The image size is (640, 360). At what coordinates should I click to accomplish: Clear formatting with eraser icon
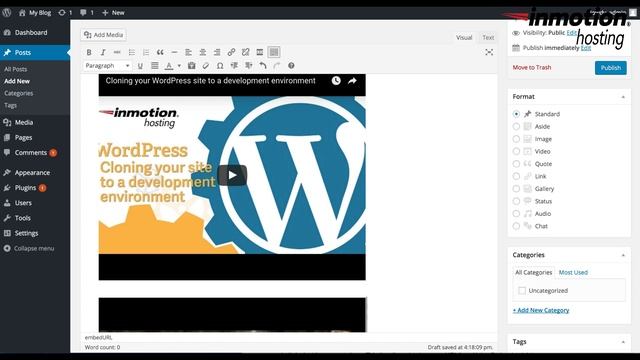205,66
